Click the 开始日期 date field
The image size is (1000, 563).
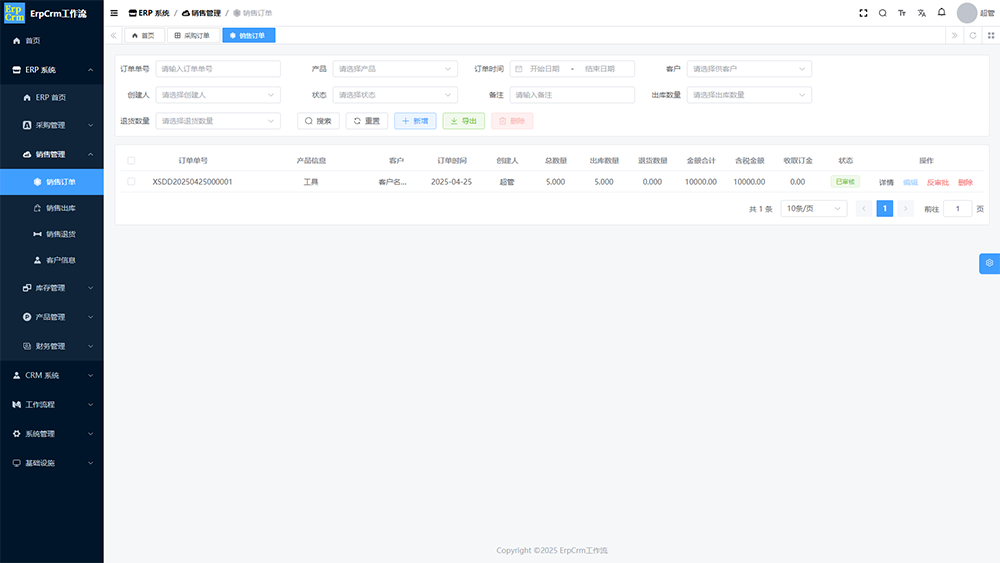pyautogui.click(x=545, y=69)
